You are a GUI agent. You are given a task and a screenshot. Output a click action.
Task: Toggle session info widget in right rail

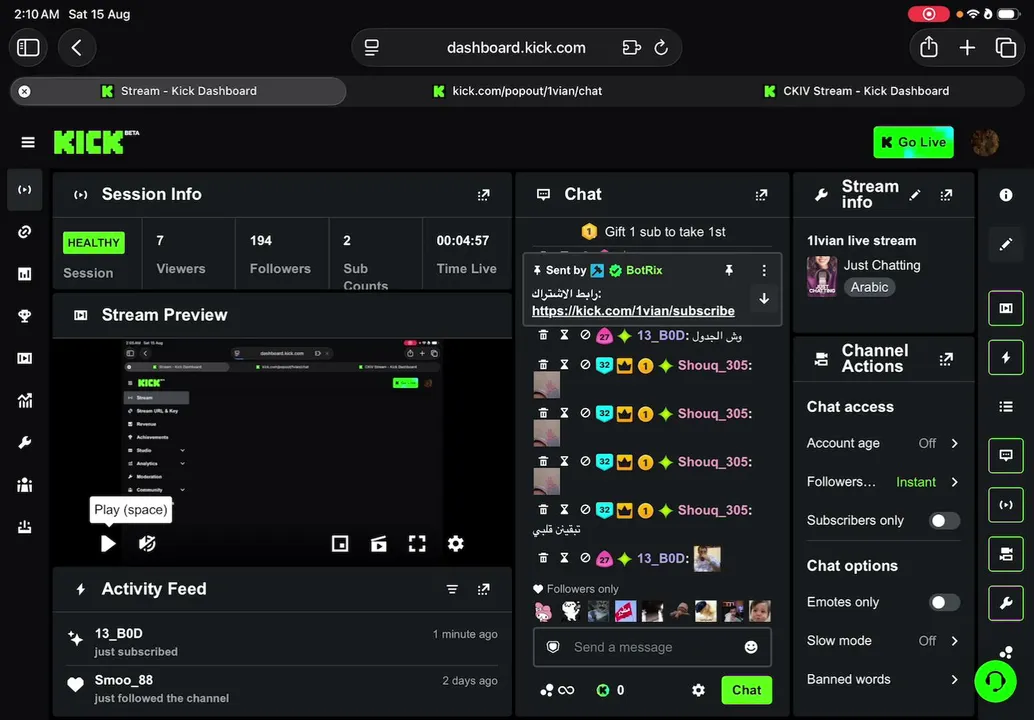tap(1006, 504)
